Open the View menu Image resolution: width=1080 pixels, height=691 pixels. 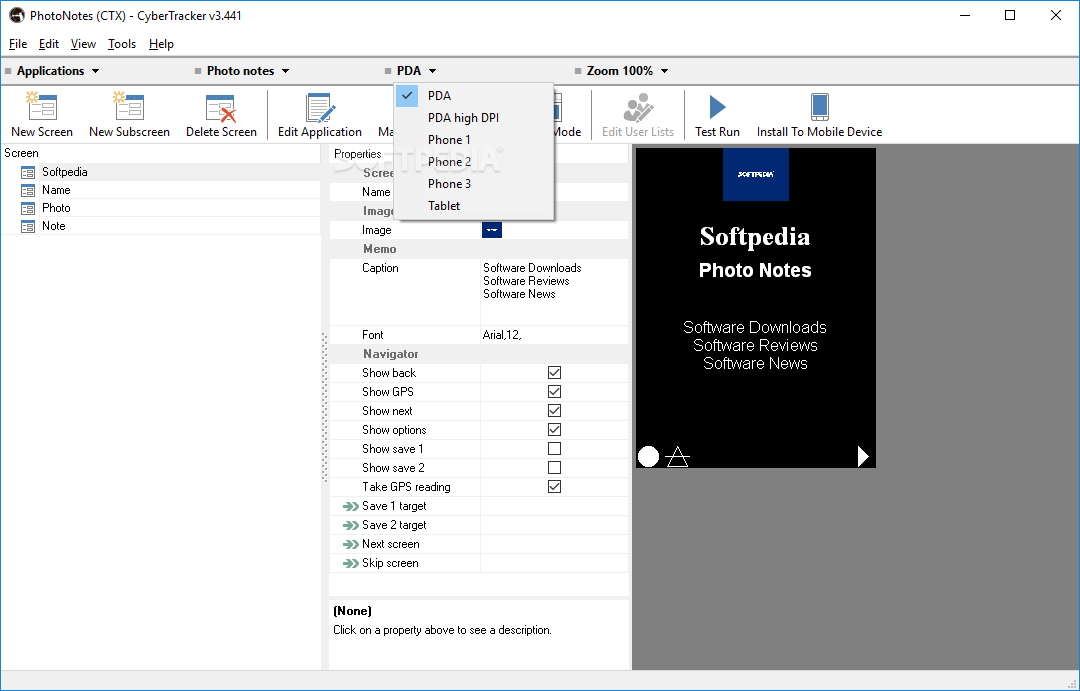click(83, 44)
